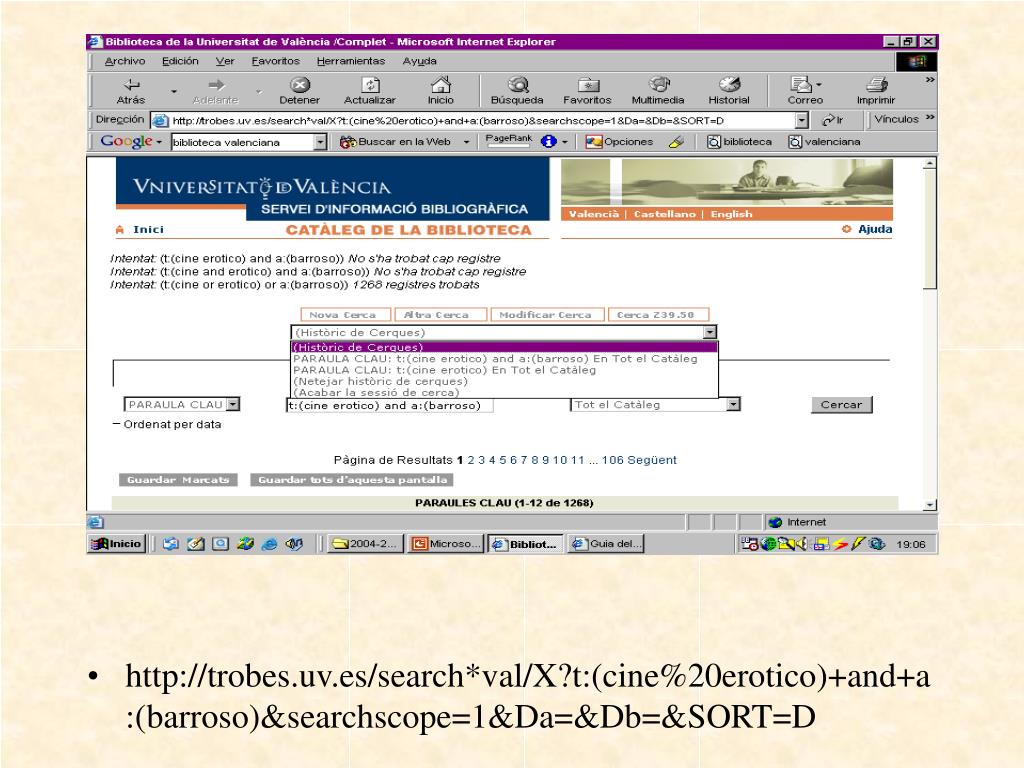Go to results page 2

[x=471, y=460]
